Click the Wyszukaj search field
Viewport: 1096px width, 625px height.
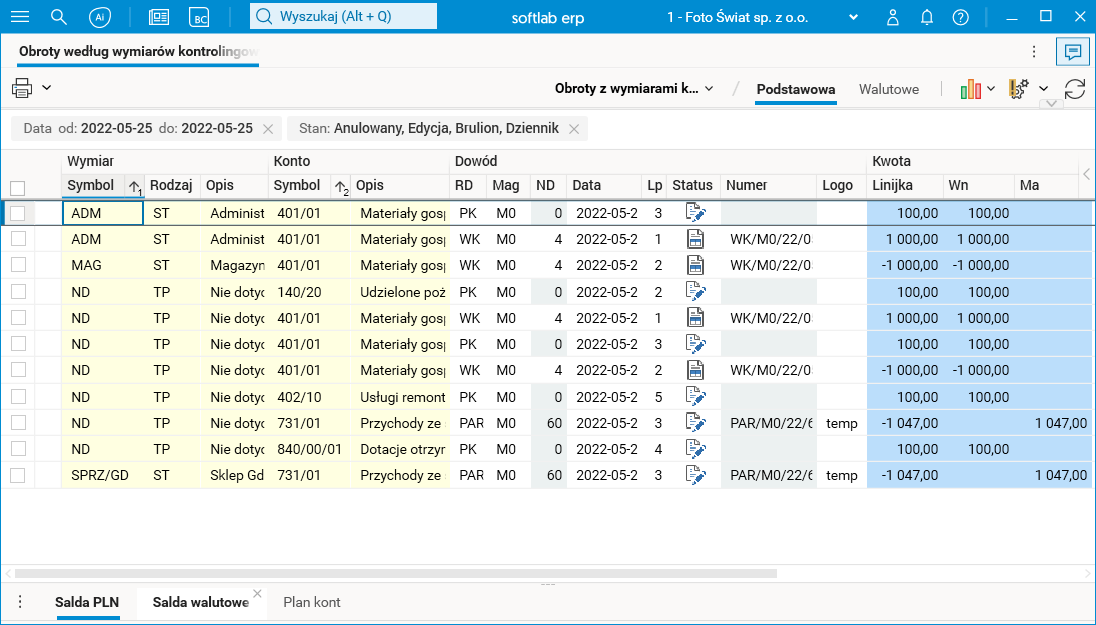coord(343,17)
